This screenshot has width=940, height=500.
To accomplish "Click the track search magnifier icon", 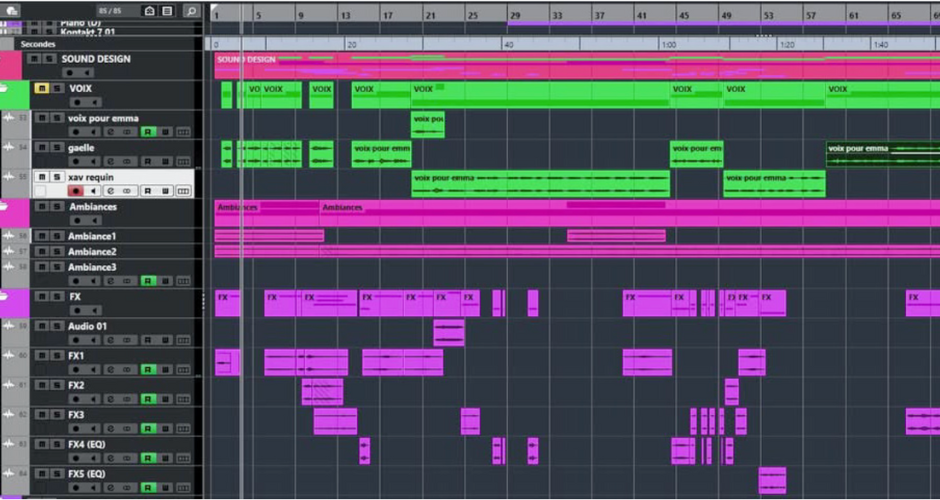I will pos(191,11).
